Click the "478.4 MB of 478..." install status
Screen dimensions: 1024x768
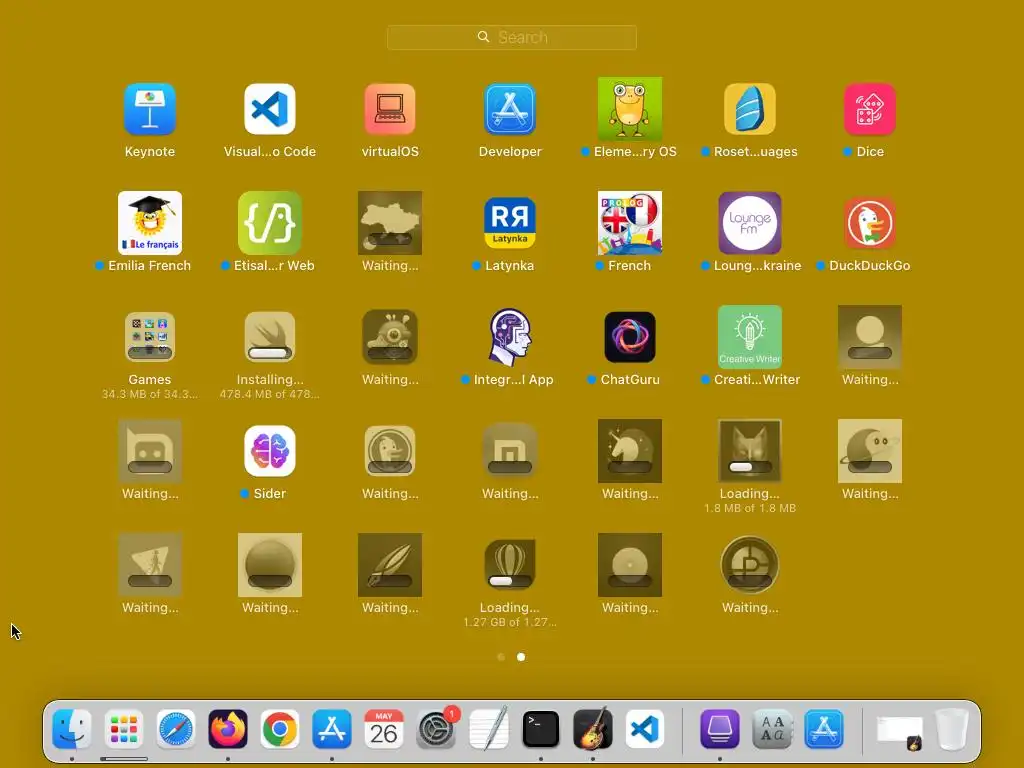point(270,394)
